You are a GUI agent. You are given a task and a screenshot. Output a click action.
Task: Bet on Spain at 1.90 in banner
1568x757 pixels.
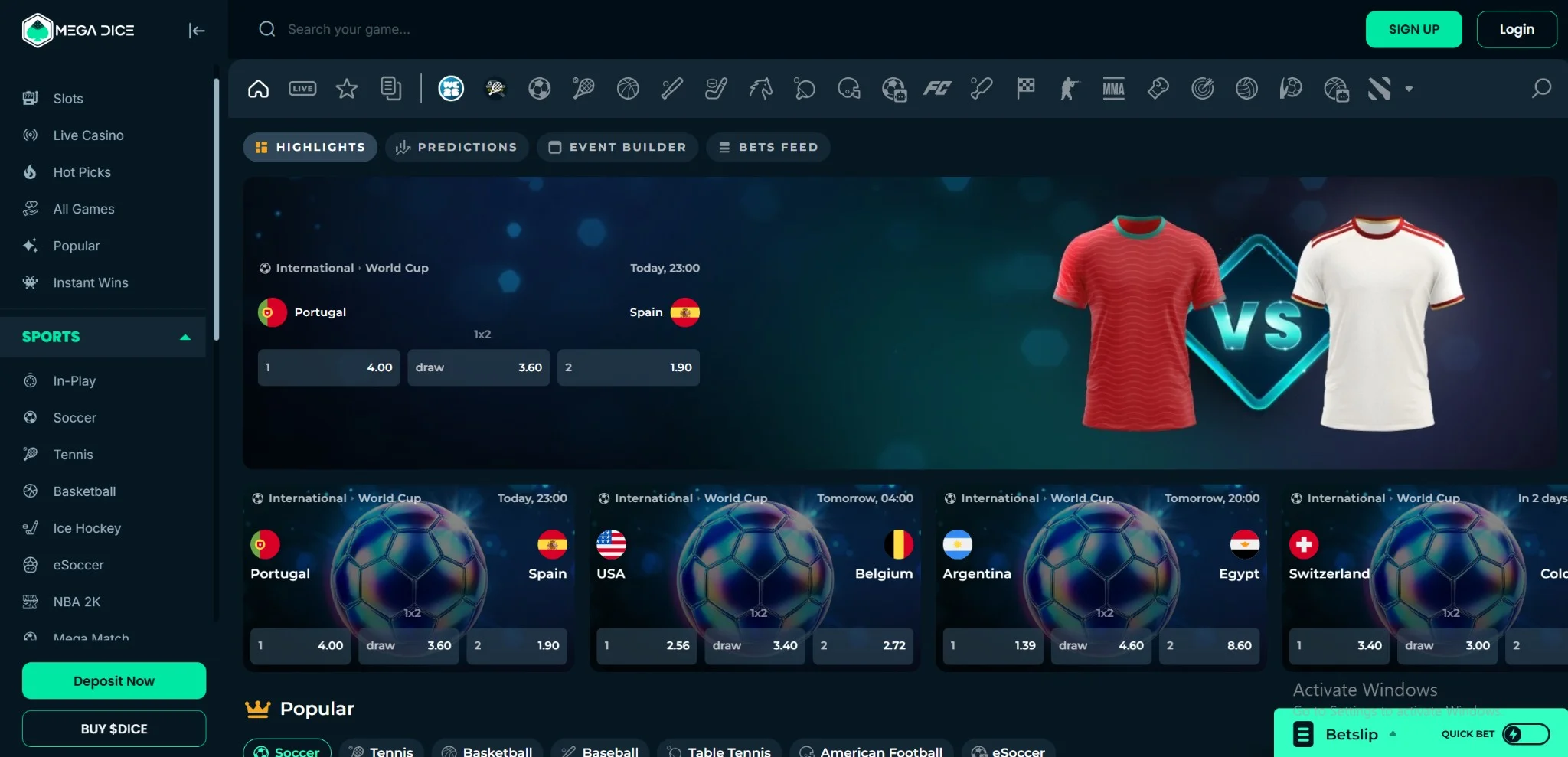[x=629, y=367]
